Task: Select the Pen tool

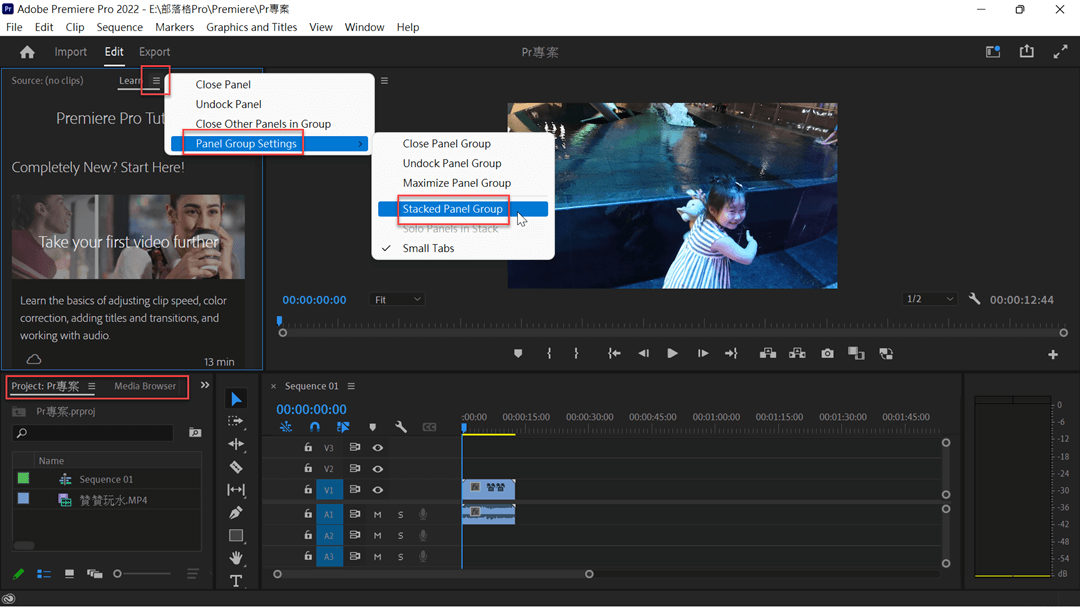Action: click(236, 513)
